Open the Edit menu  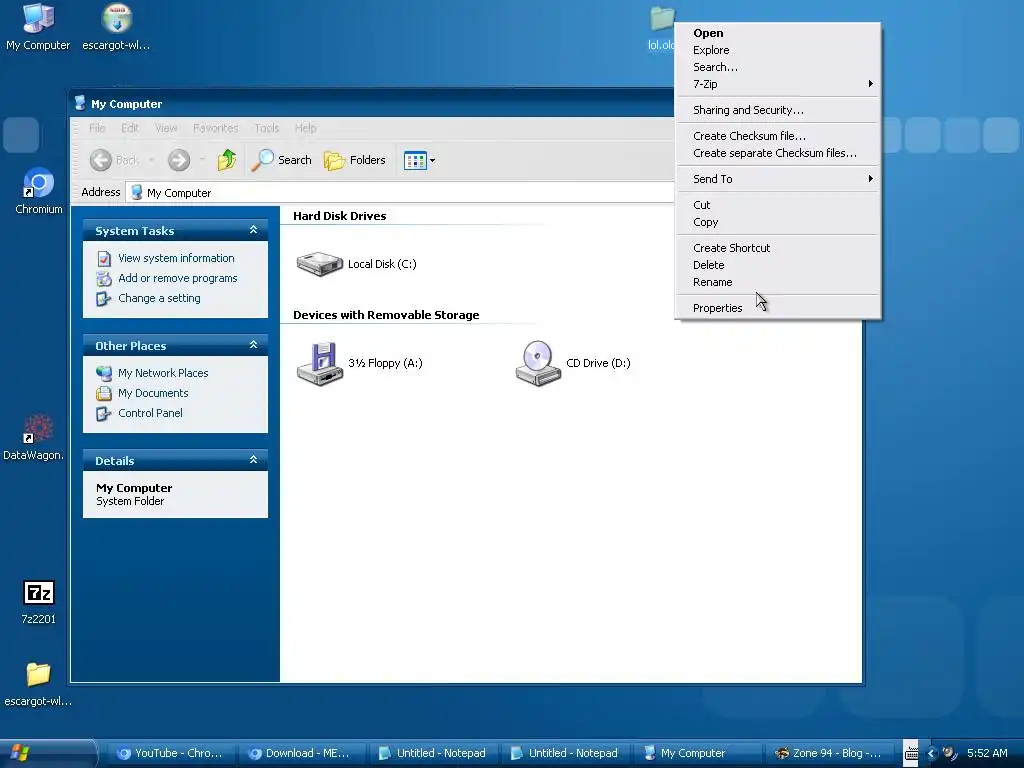coord(130,128)
